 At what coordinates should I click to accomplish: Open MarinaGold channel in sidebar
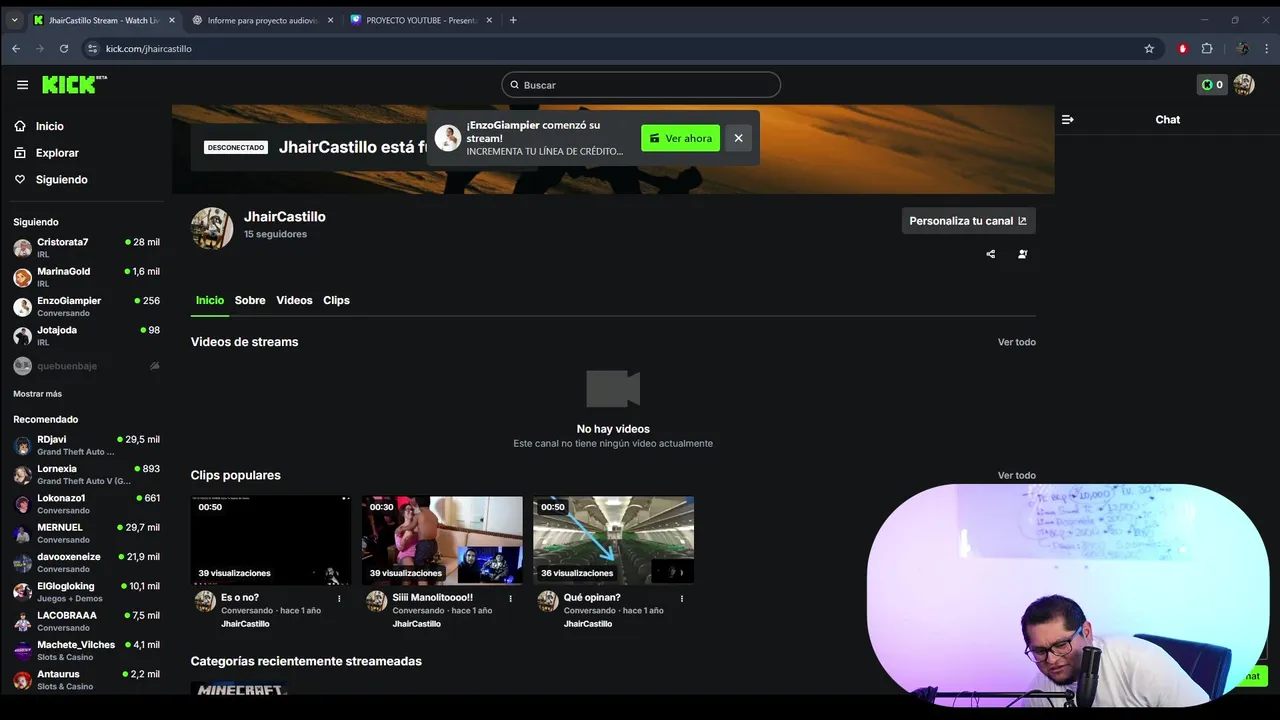coord(86,277)
